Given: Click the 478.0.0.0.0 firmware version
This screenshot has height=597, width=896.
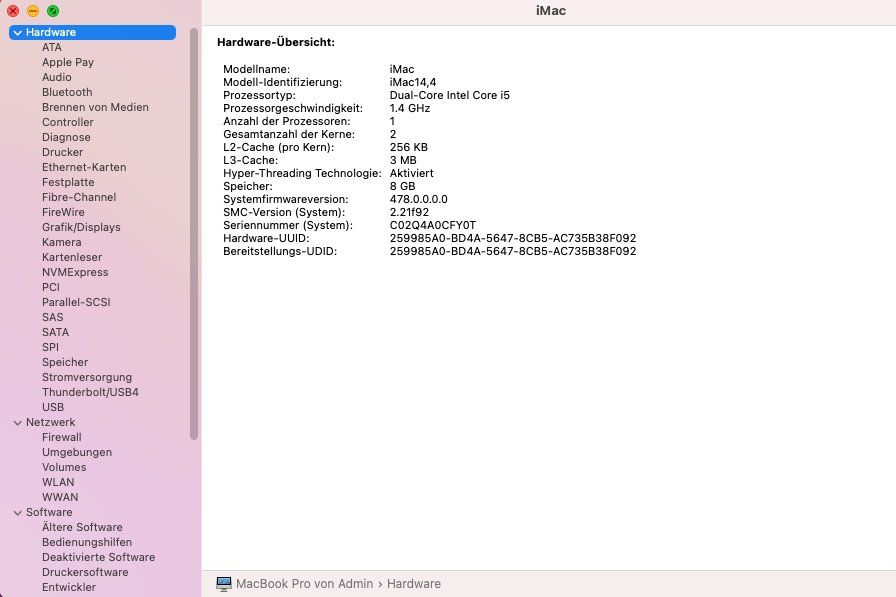Looking at the screenshot, I should pos(418,199).
